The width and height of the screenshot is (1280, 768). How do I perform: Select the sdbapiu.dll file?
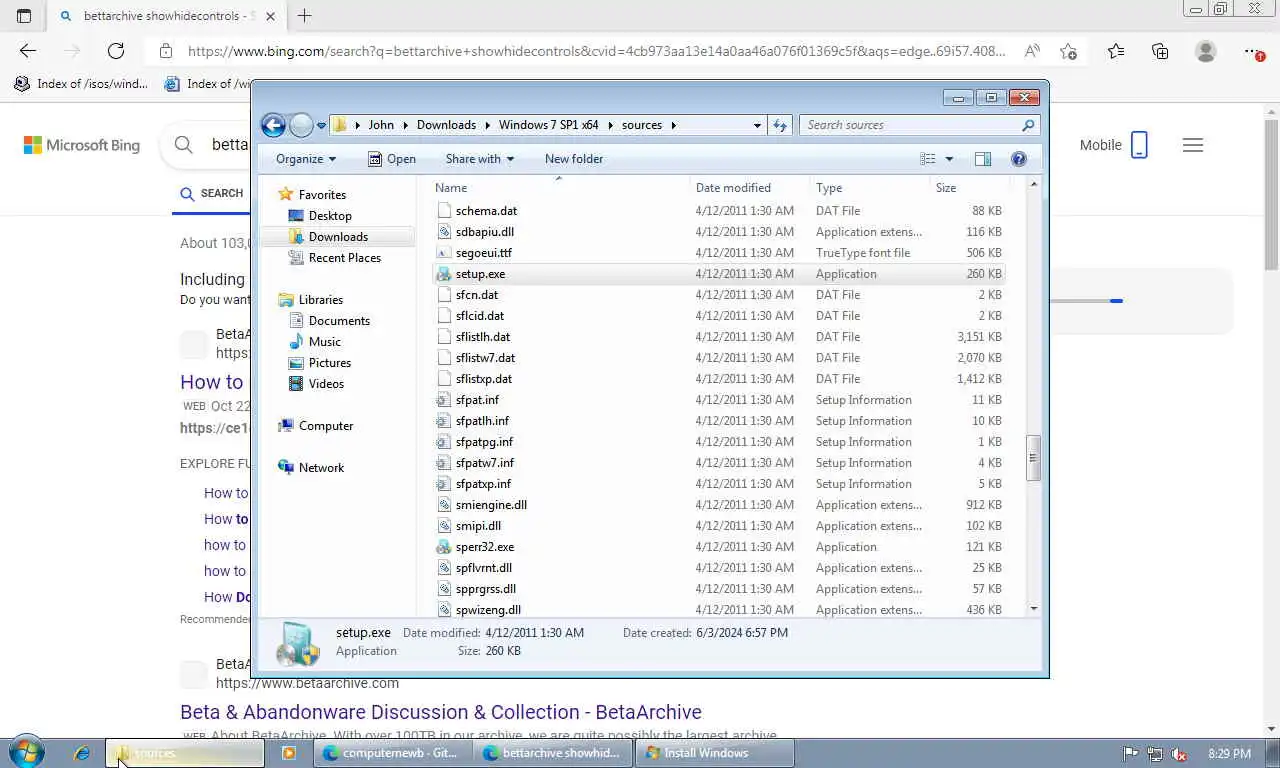pos(484,232)
